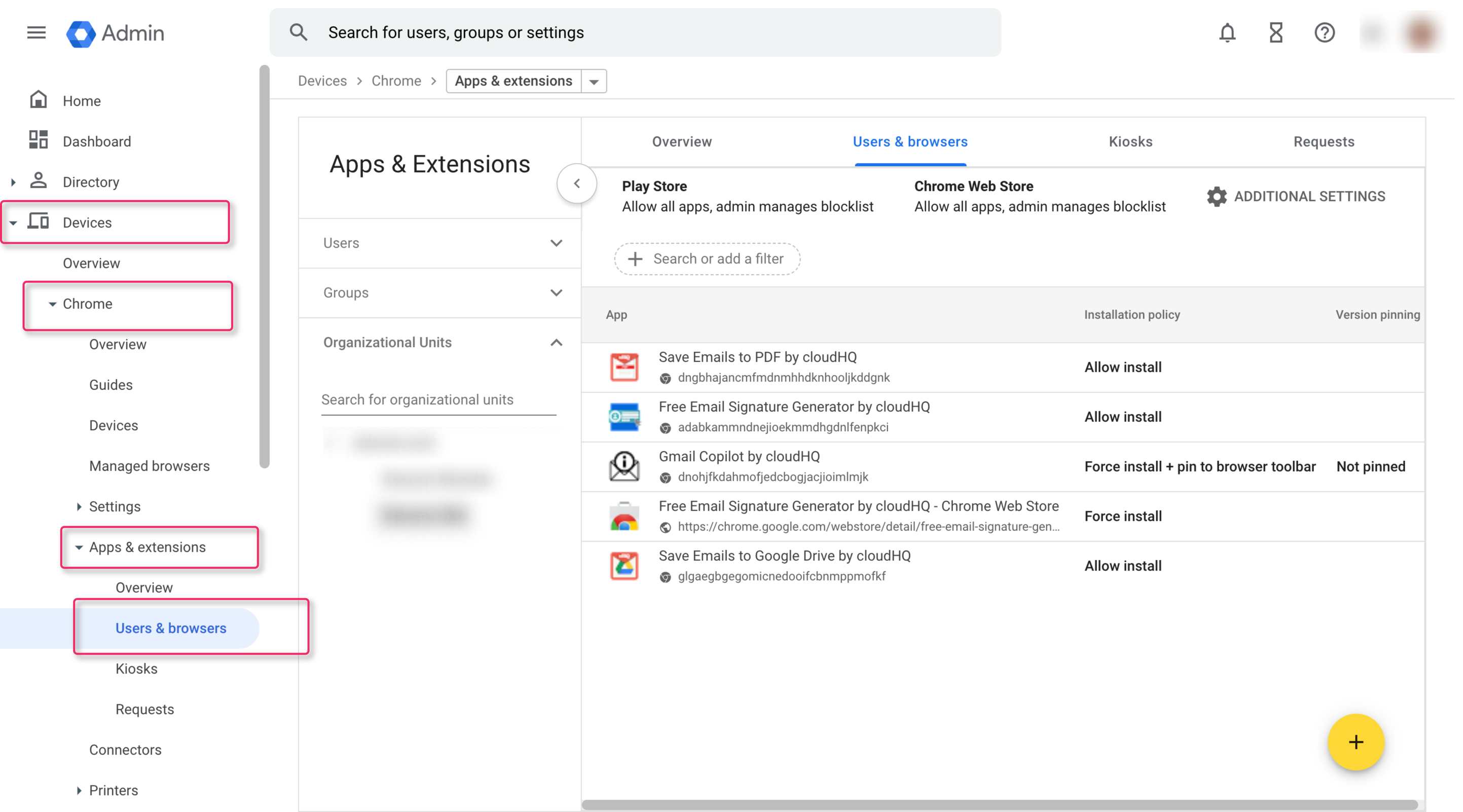Image resolution: width=1463 pixels, height=812 pixels.
Task: Select the Users & browsers tab
Action: [910, 141]
